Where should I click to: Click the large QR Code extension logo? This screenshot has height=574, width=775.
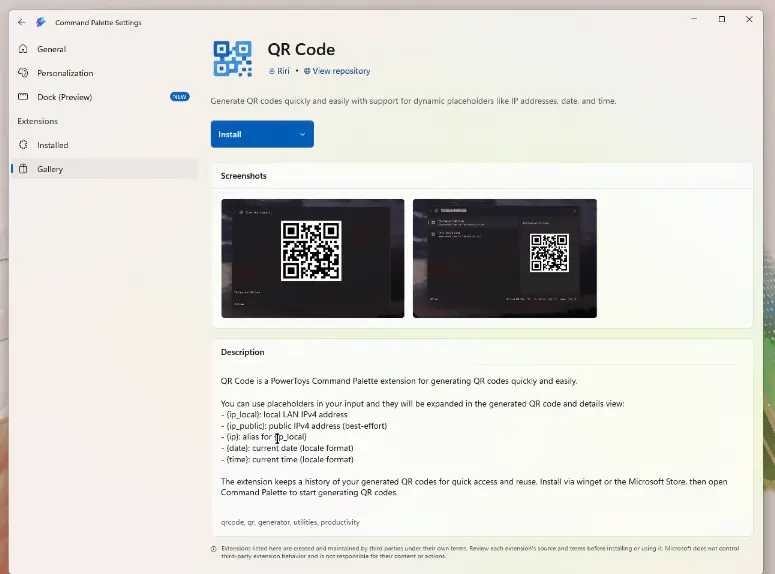pos(232,59)
